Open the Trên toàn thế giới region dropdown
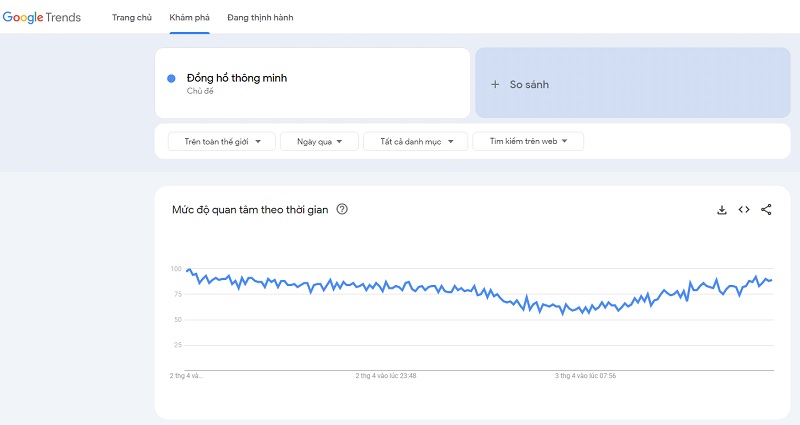This screenshot has width=800, height=425. [x=222, y=141]
